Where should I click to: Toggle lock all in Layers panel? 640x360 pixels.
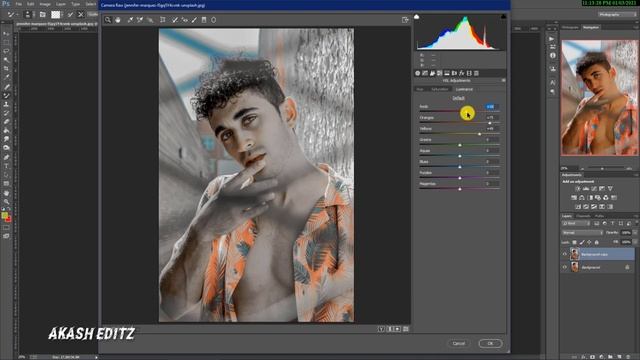click(597, 242)
